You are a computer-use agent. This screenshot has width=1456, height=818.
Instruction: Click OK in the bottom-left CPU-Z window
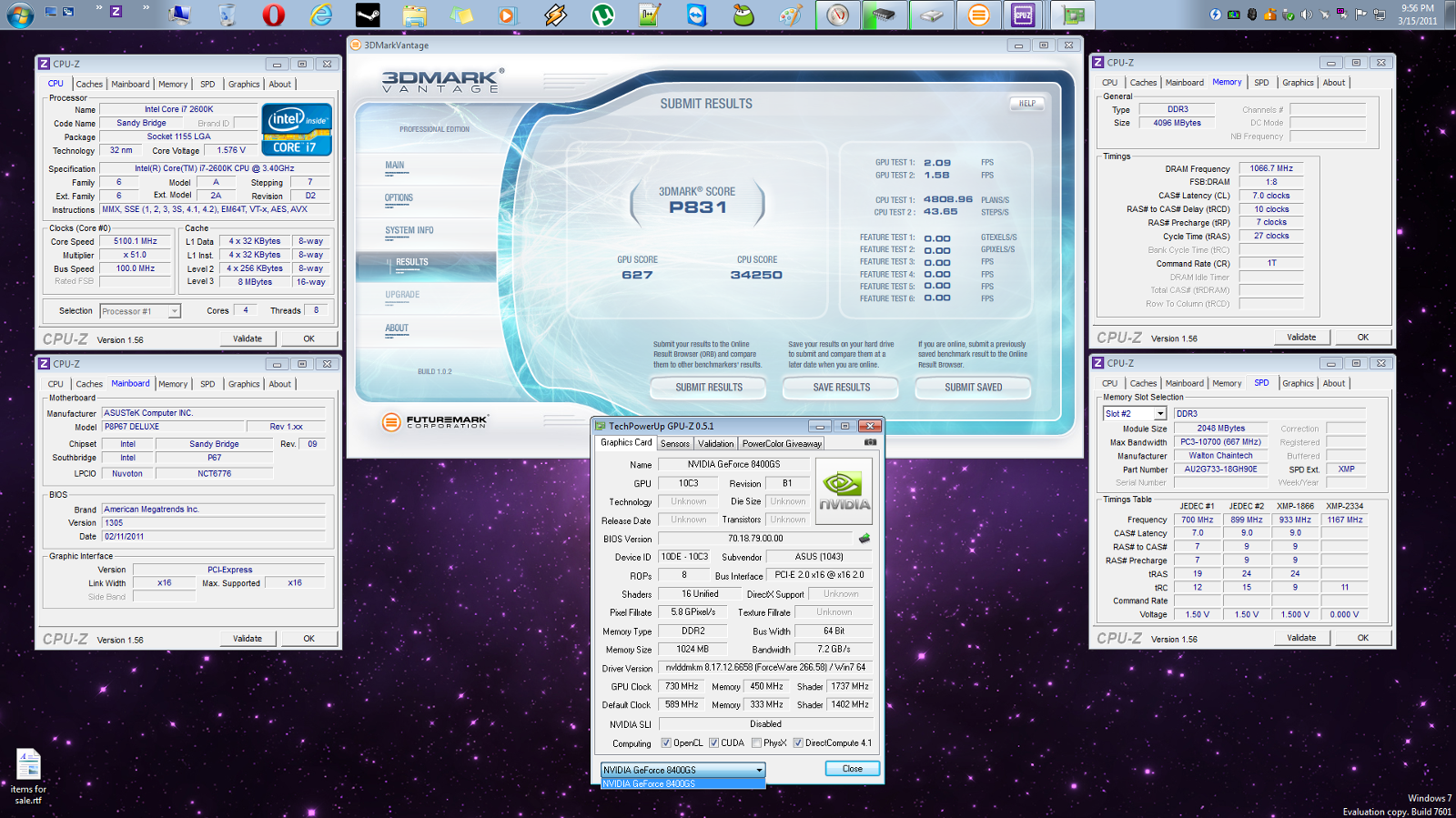click(x=309, y=639)
